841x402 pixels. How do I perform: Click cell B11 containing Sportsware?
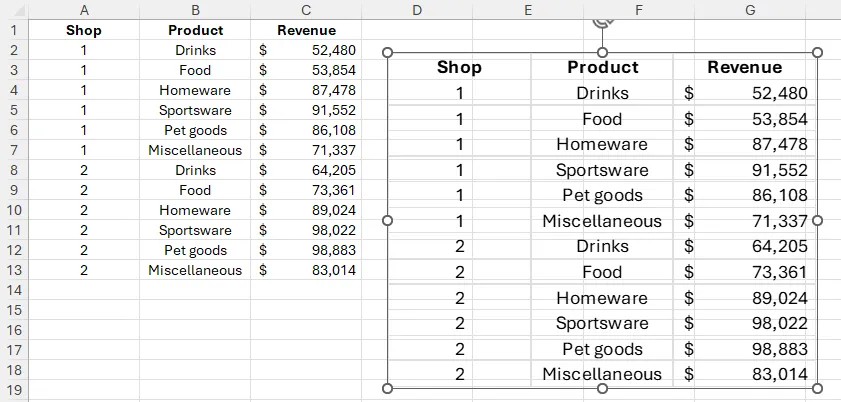pos(195,230)
